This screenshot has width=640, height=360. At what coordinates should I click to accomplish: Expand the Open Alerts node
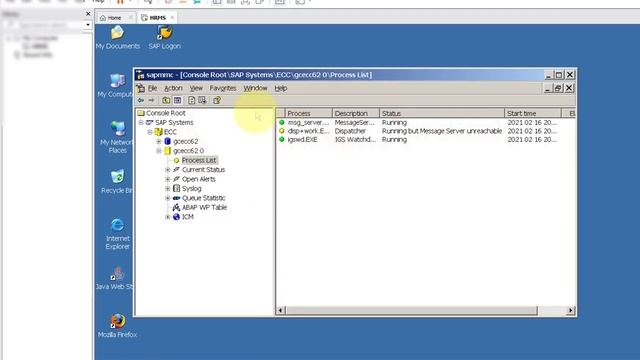168,179
